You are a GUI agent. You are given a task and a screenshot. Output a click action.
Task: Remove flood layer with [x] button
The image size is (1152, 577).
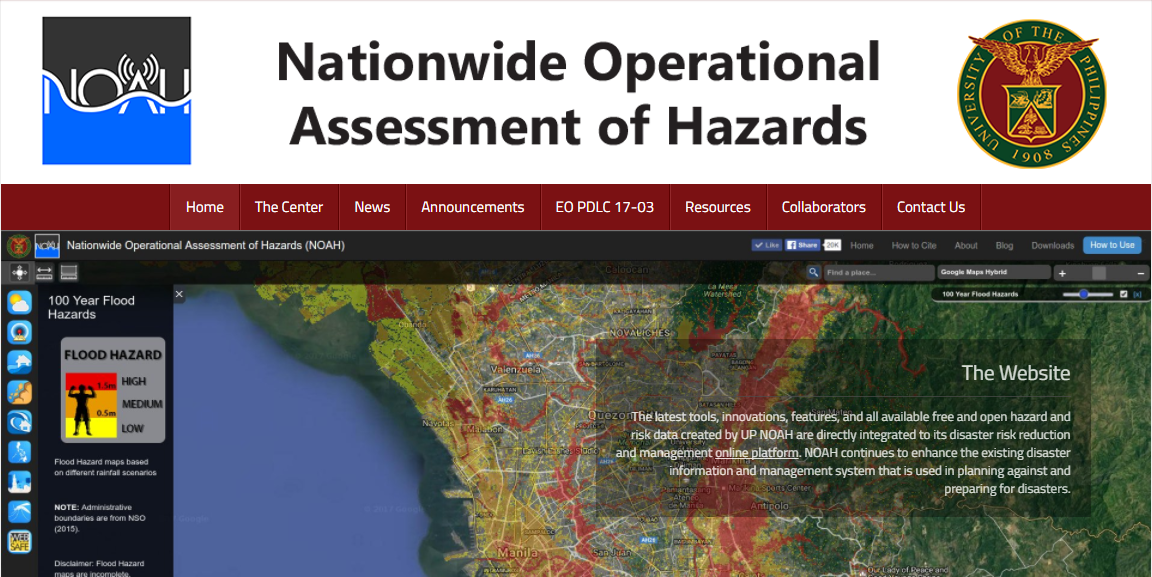click(1137, 294)
